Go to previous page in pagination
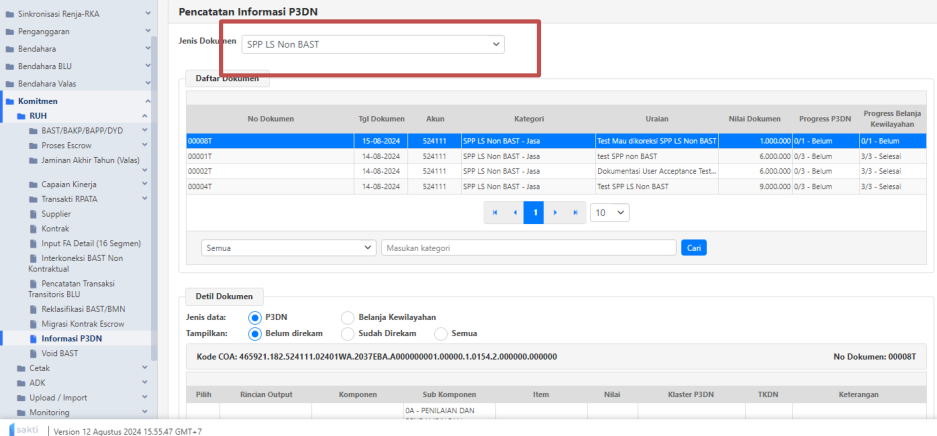The height and width of the screenshot is (436, 937). coord(515,213)
